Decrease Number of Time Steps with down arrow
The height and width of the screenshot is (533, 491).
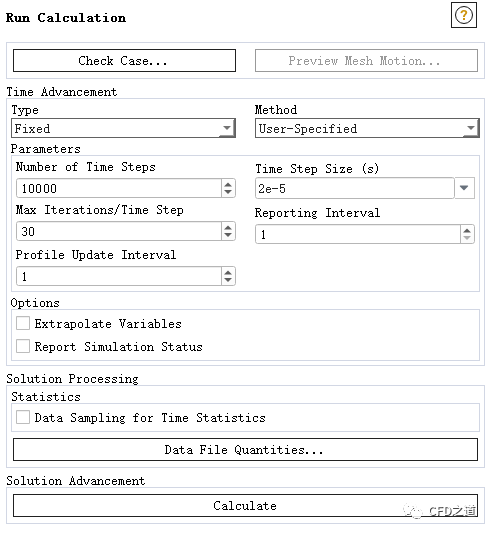[x=228, y=192]
